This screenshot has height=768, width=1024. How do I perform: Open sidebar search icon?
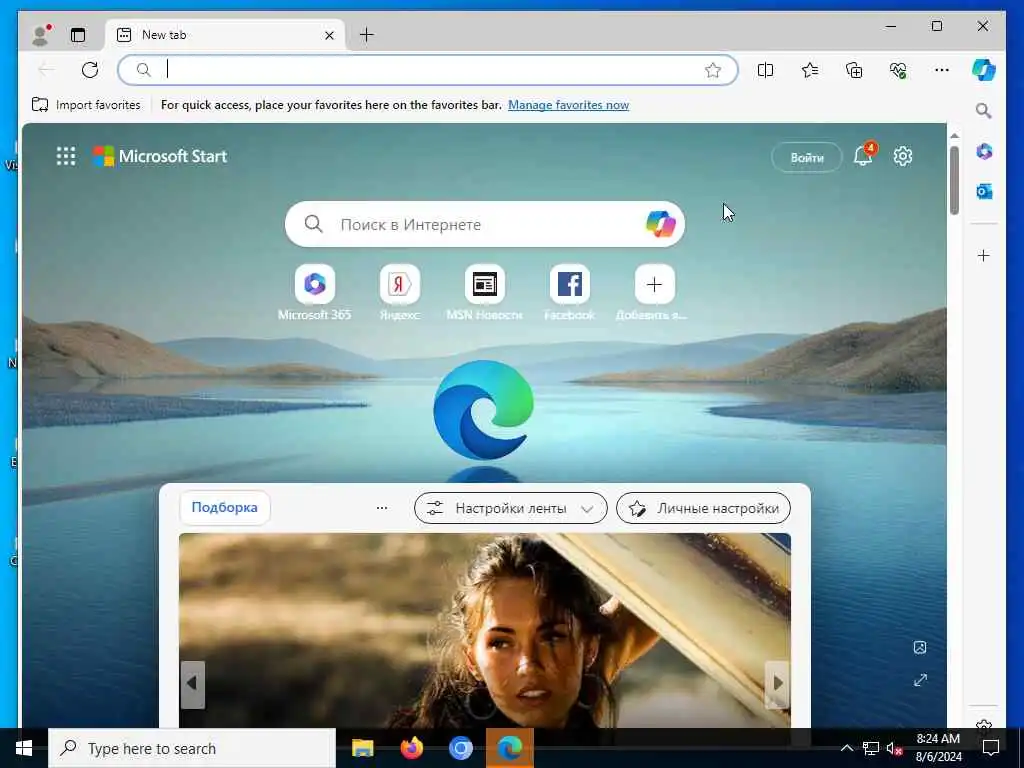(x=984, y=110)
